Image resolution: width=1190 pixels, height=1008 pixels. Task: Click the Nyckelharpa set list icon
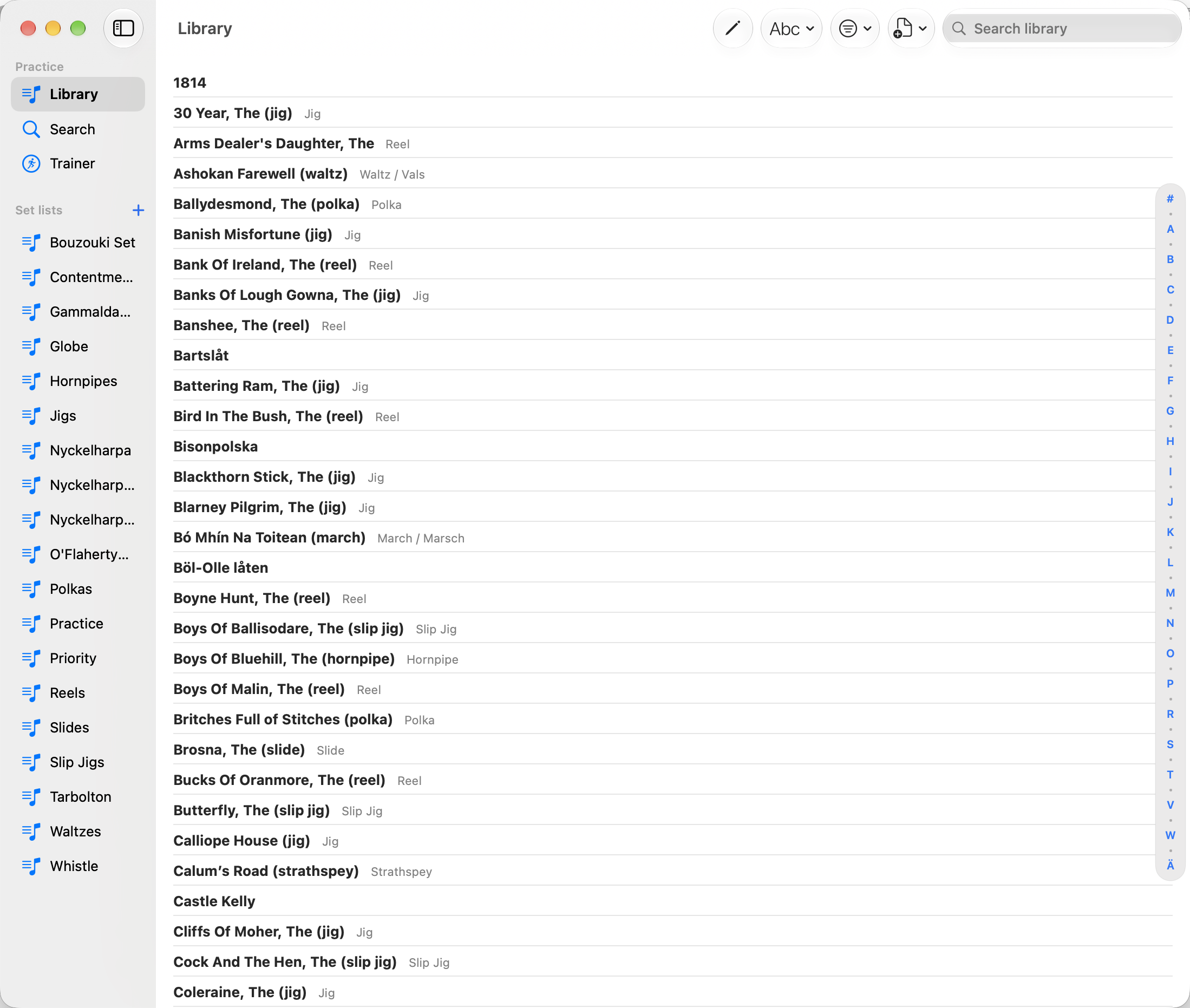click(x=31, y=450)
